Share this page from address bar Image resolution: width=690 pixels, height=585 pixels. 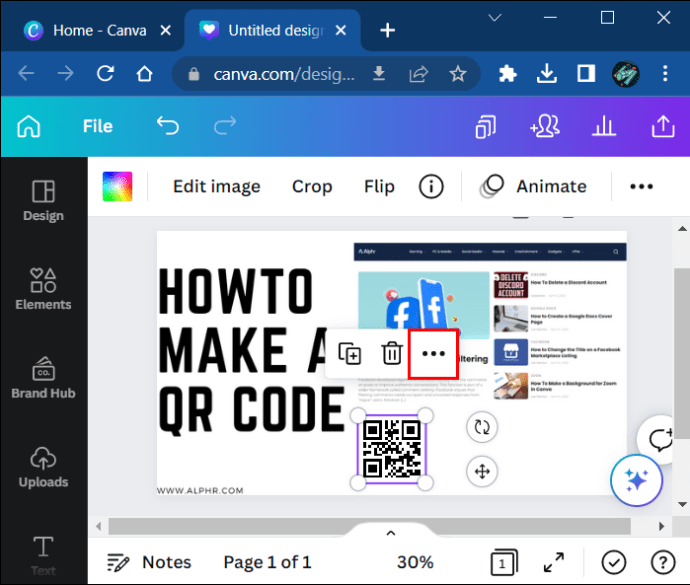(x=418, y=74)
